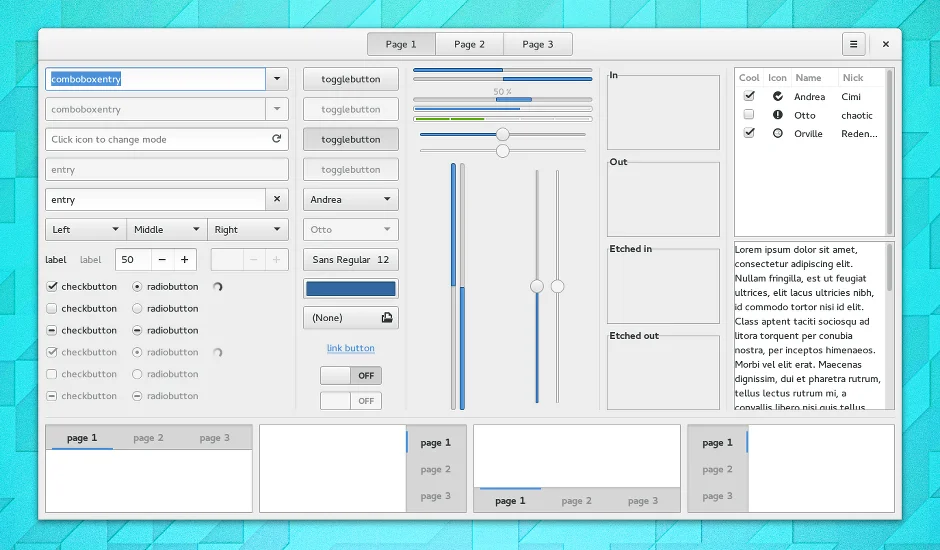Select the second enabled radiobutton
940x550 pixels.
tap(138, 309)
